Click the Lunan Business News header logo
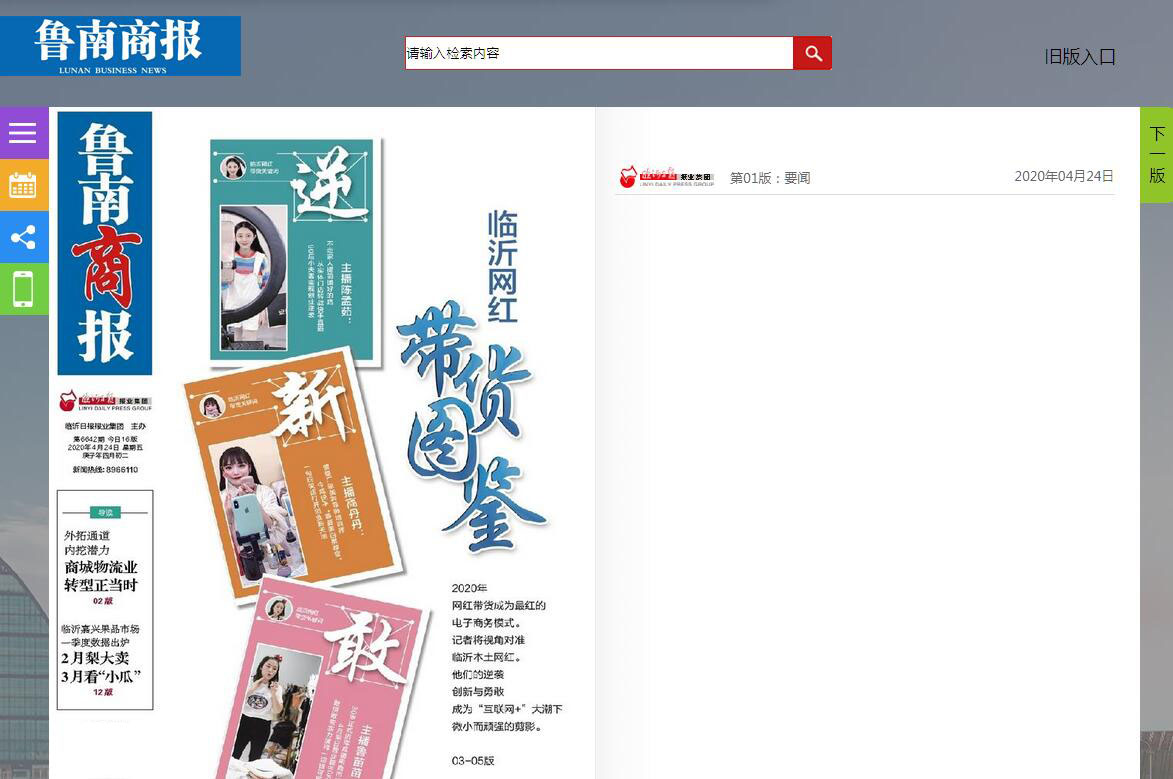Screen dimensions: 1173x779 point(120,46)
